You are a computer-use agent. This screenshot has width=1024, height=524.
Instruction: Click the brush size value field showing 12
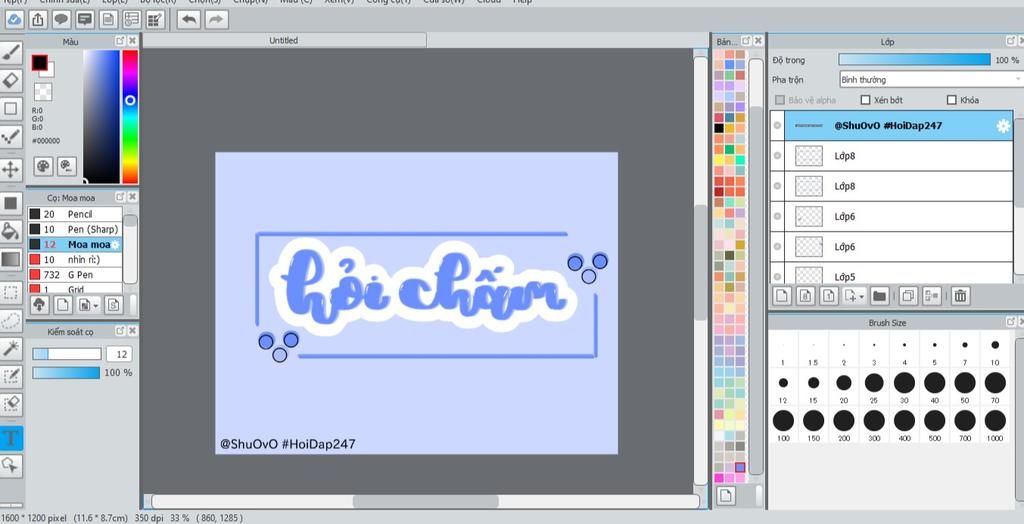point(120,353)
